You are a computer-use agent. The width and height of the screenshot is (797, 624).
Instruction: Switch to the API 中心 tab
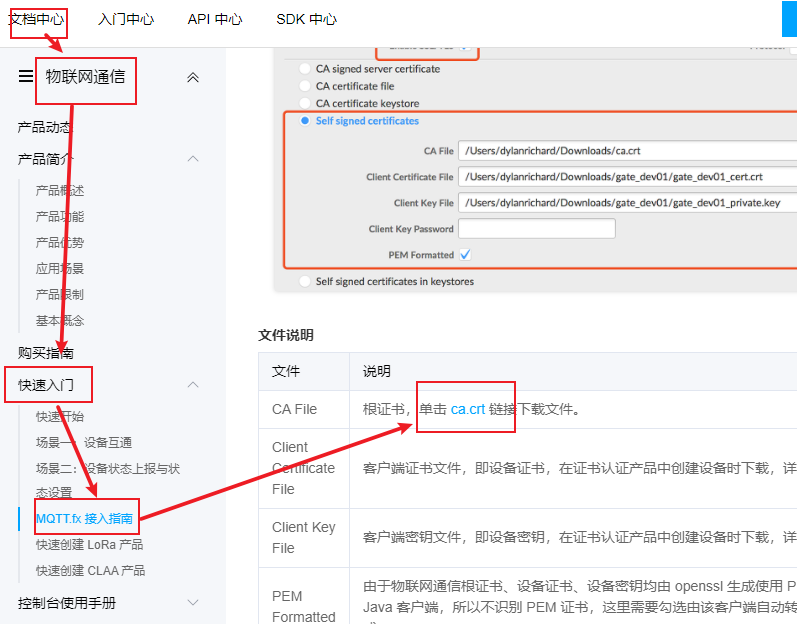215,19
